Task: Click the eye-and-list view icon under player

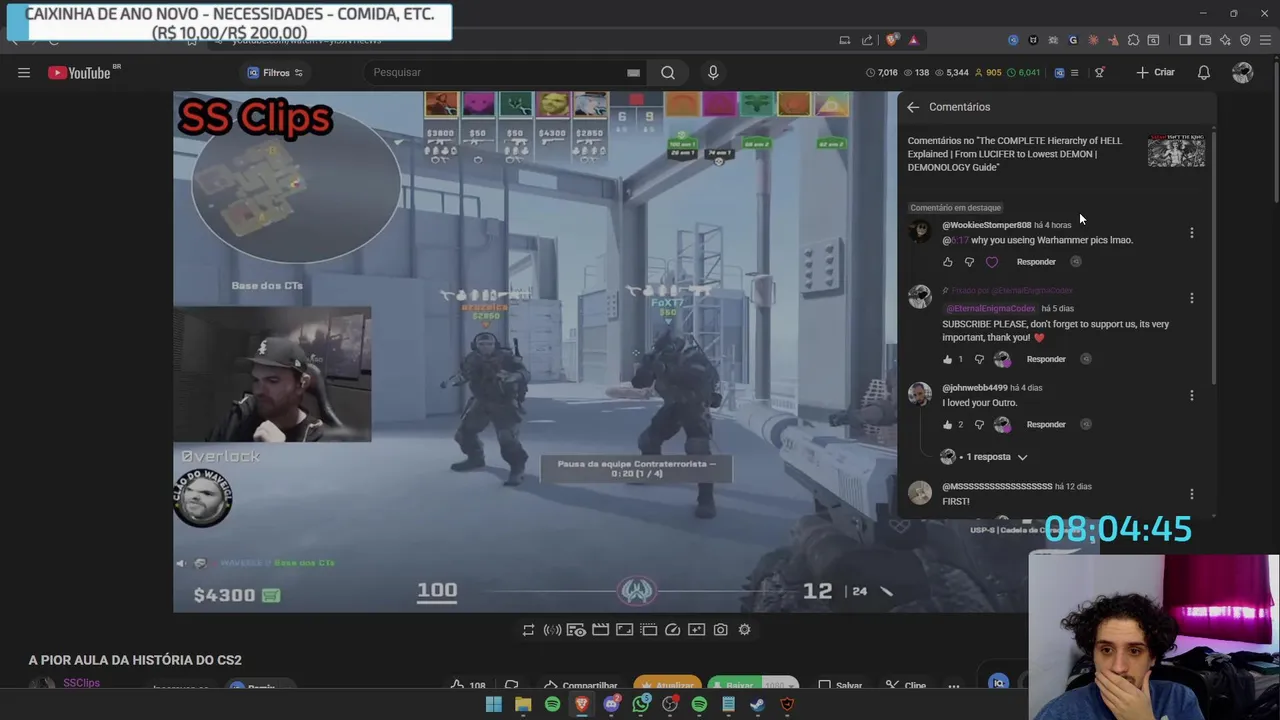Action: tap(576, 630)
